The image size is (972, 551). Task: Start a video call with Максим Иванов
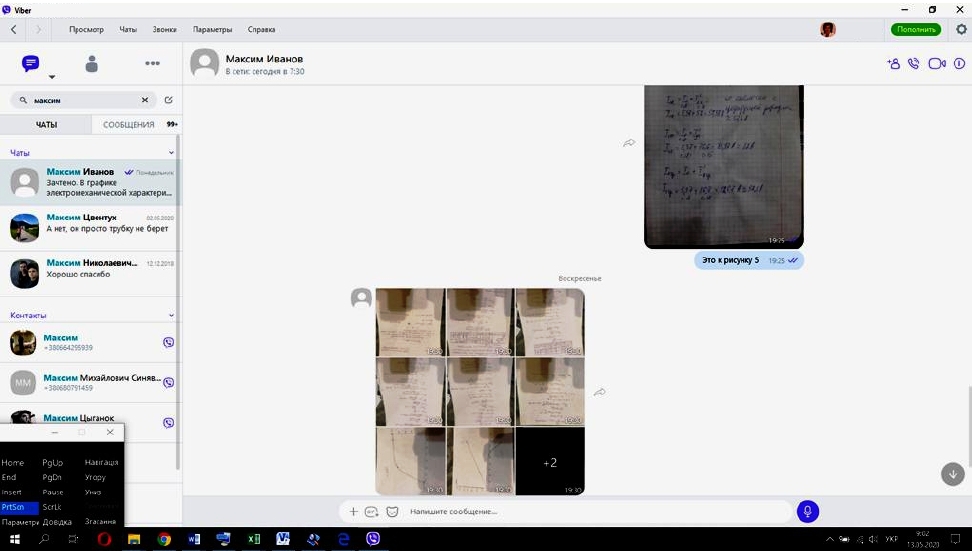coord(936,63)
